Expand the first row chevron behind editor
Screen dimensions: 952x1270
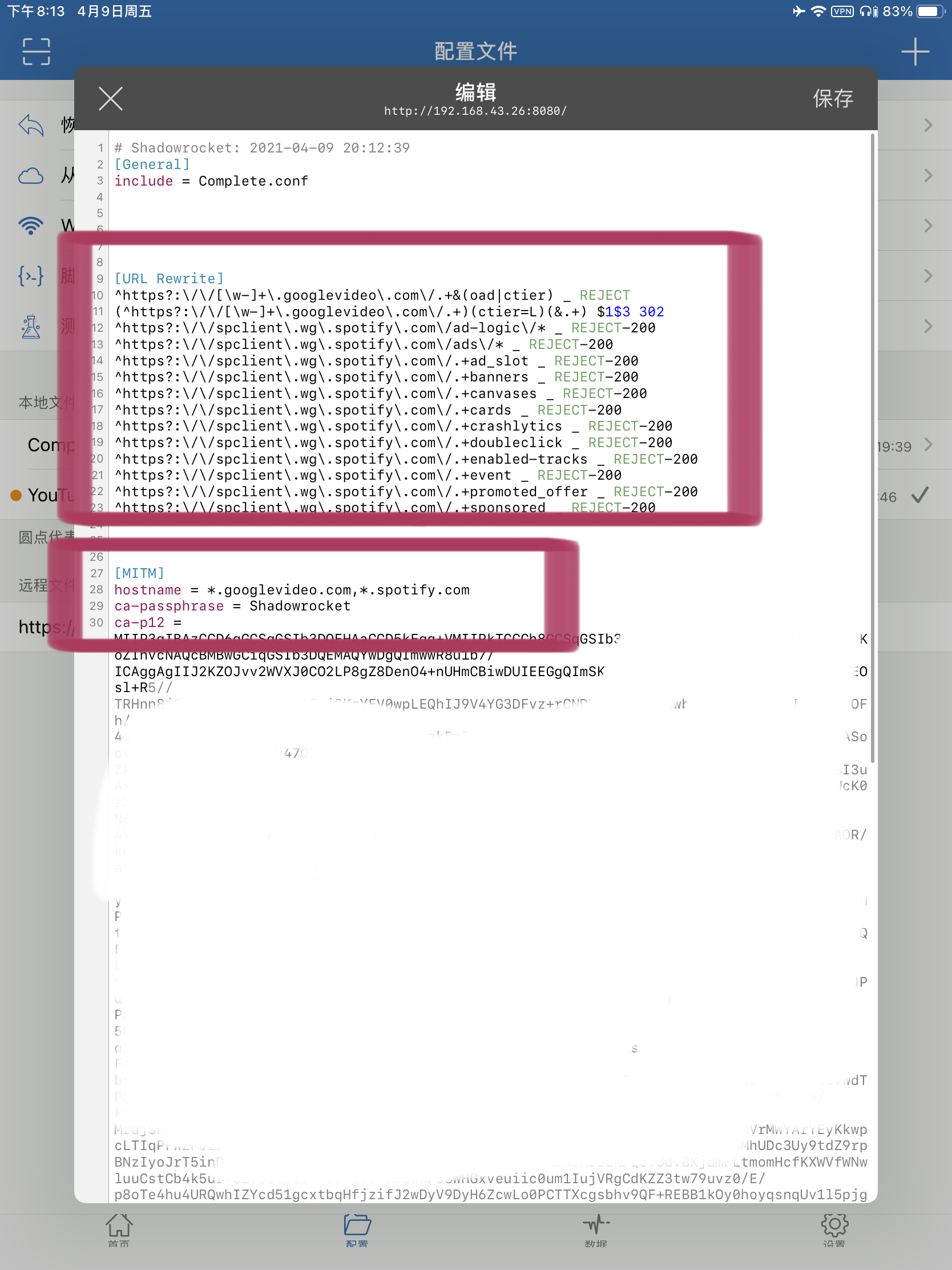click(928, 125)
